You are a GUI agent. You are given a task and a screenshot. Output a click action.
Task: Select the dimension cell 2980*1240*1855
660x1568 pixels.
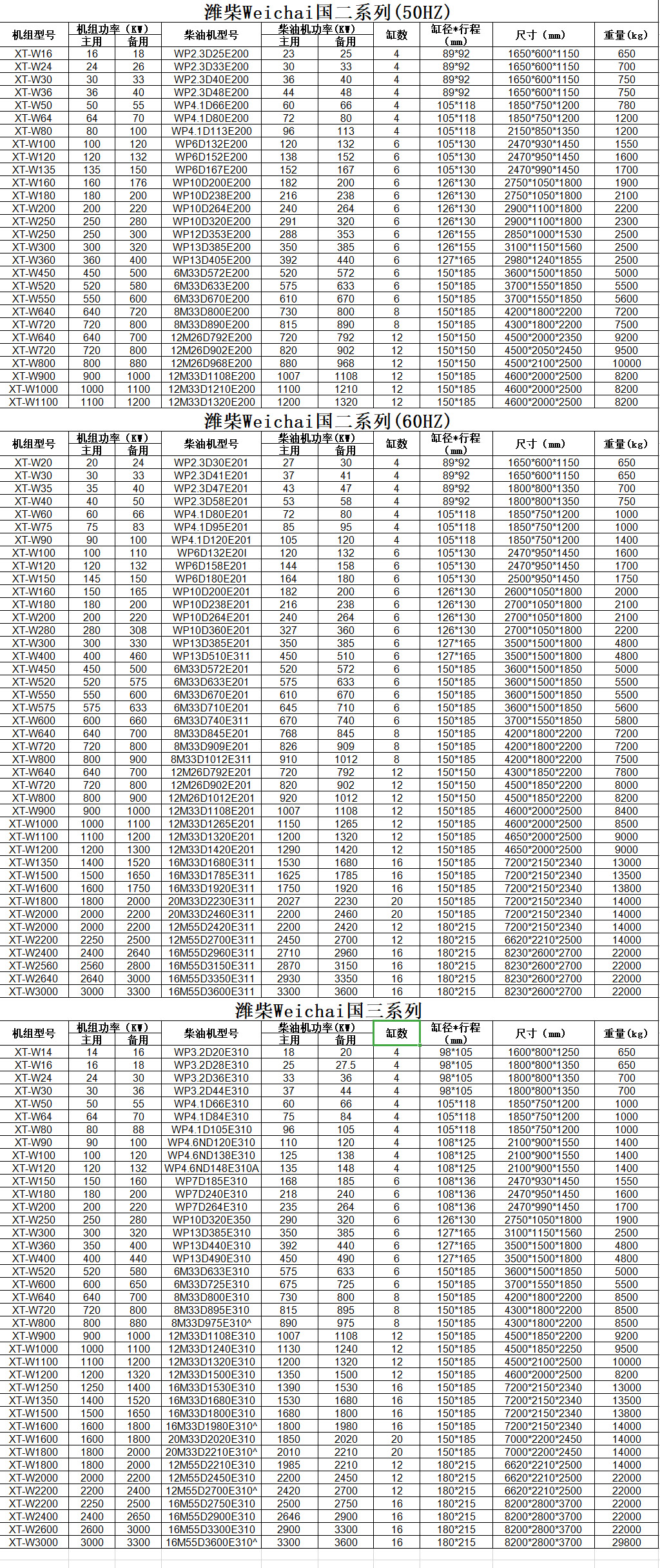(x=543, y=260)
